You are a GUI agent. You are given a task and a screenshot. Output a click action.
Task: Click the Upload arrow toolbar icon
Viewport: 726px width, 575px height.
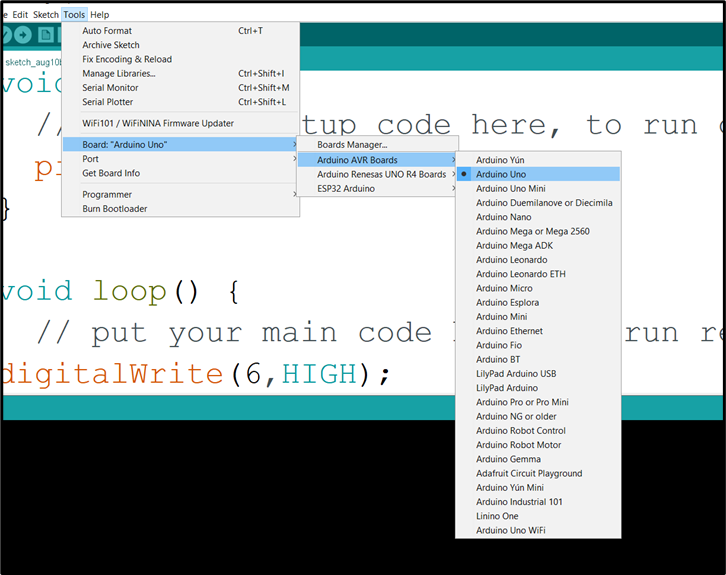point(22,35)
